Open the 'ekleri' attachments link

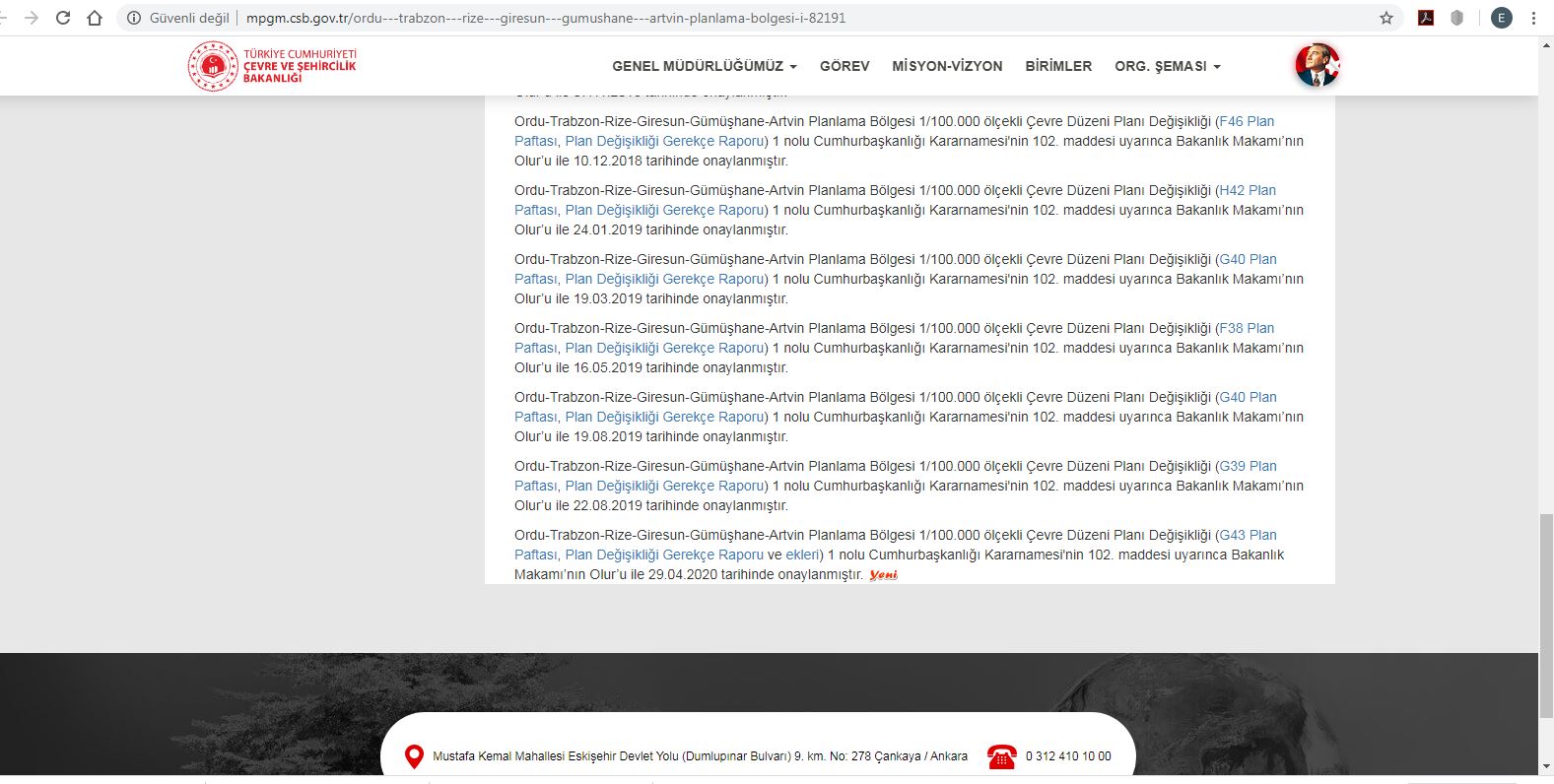point(802,555)
